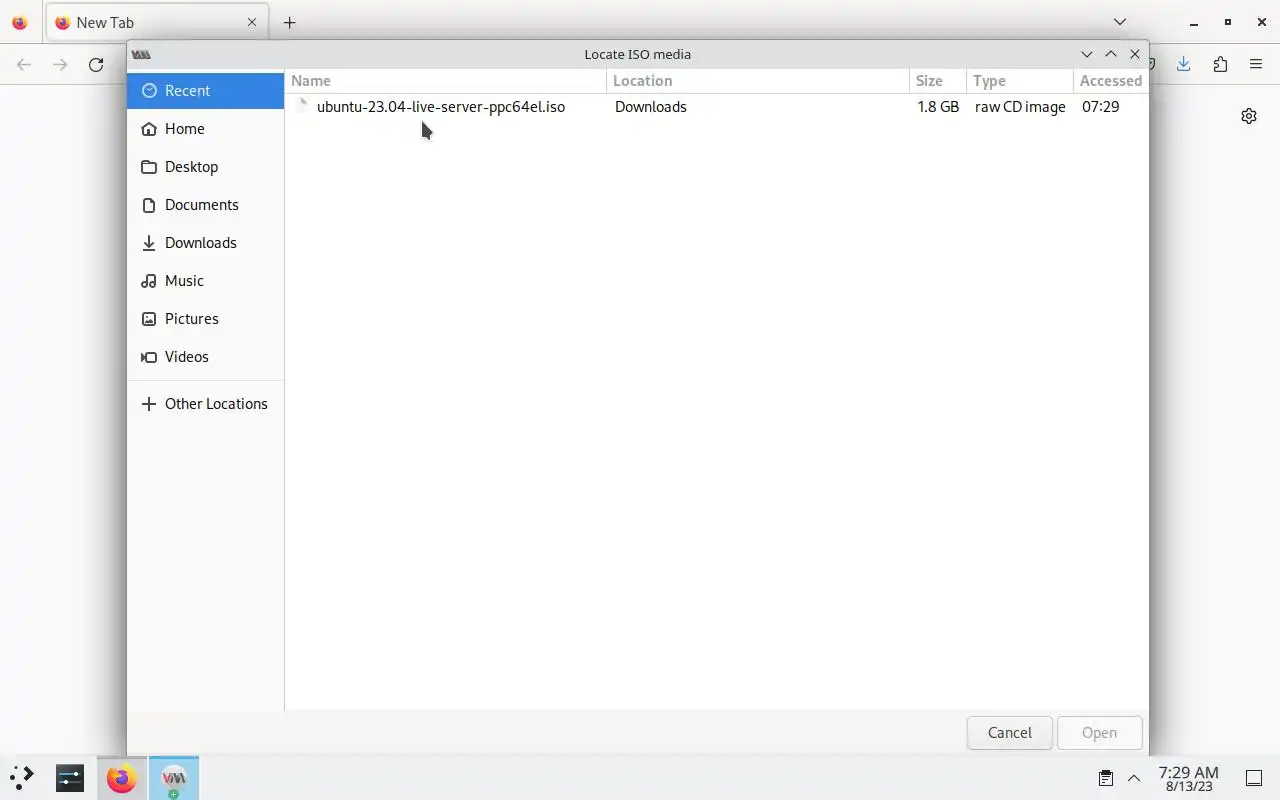
Task: Open Other Locations
Action: click(205, 403)
